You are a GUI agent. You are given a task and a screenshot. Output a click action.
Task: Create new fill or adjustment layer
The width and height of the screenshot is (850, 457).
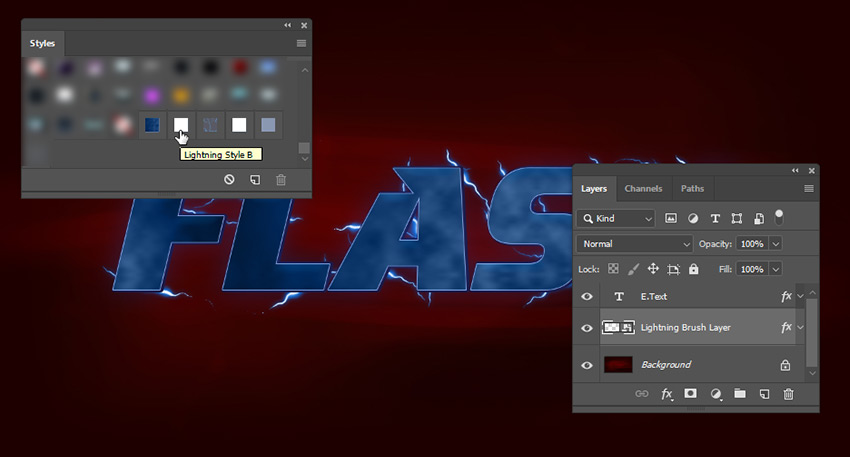pos(715,394)
